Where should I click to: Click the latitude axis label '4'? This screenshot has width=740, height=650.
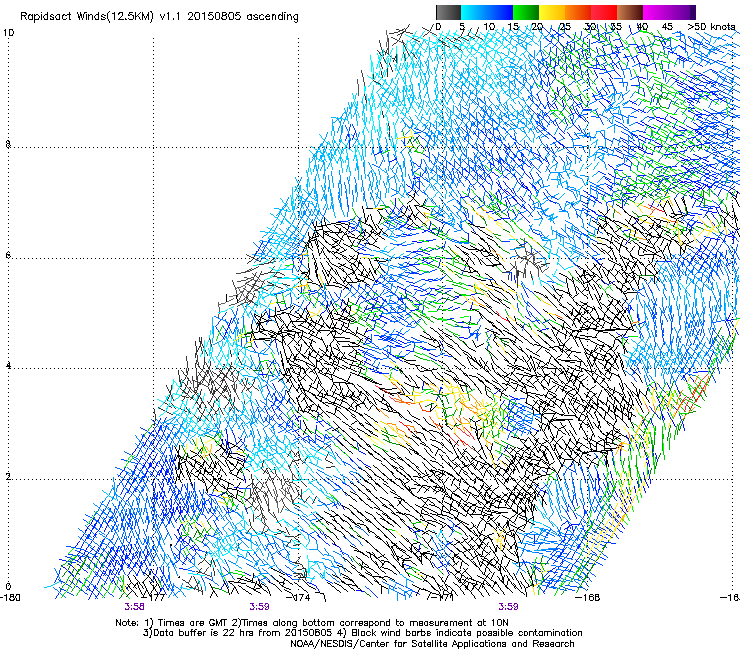tap(8, 365)
